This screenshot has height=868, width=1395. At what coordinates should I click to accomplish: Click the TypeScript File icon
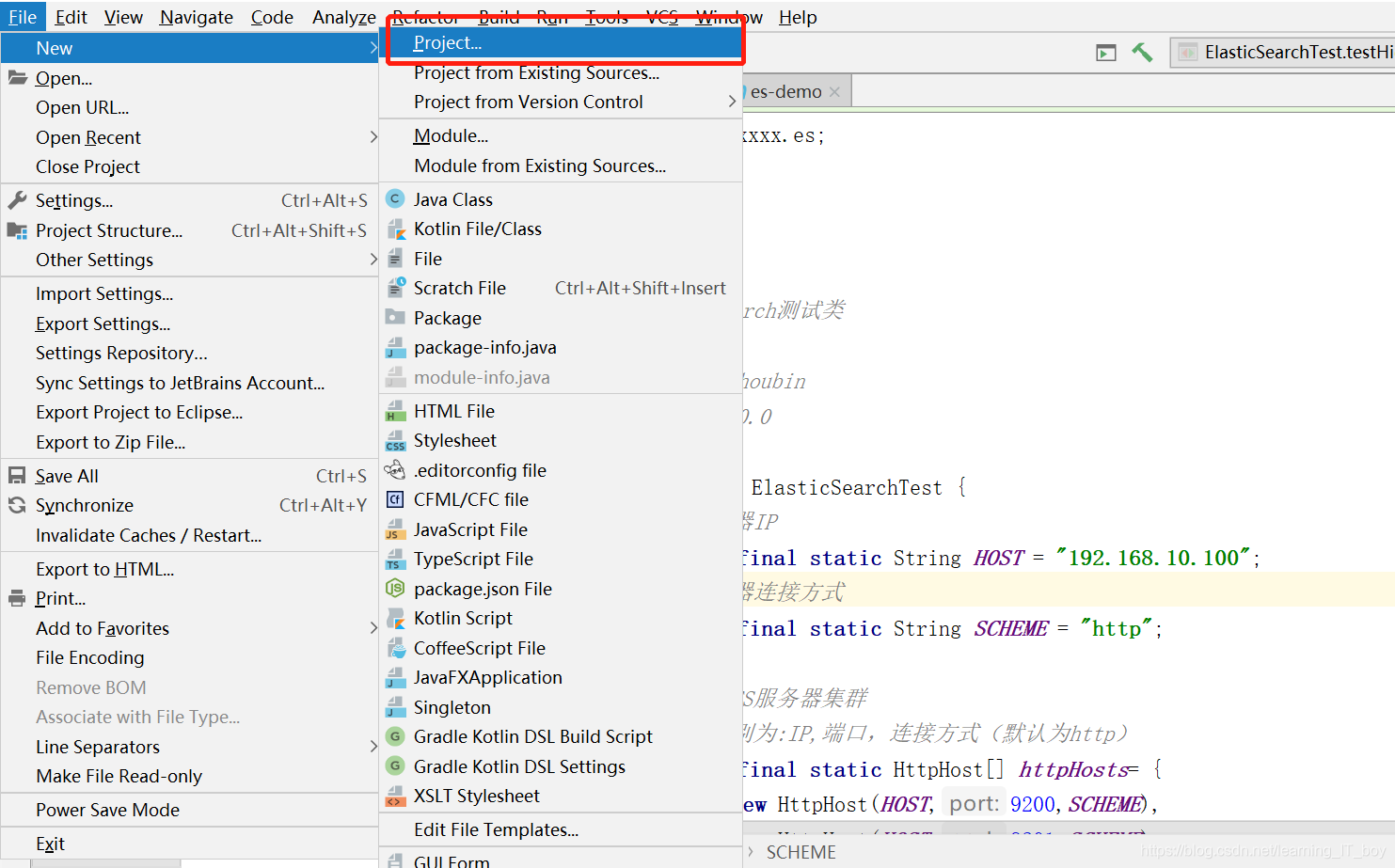396,559
